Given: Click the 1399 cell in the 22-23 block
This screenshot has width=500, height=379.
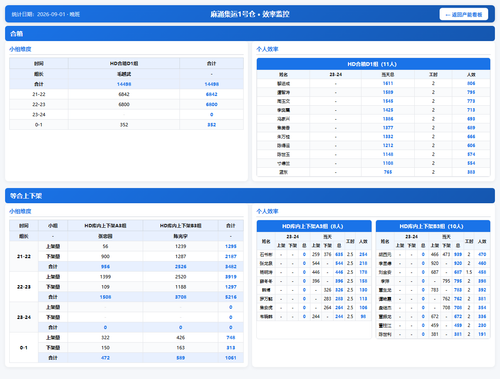Looking at the screenshot, I should [105, 277].
